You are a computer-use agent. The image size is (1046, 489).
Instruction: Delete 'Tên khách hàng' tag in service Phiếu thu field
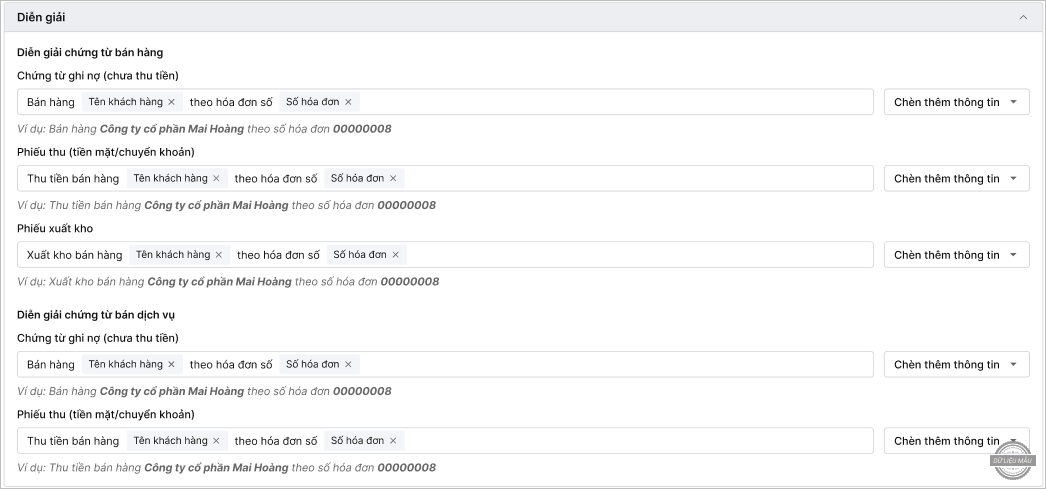[x=216, y=441]
